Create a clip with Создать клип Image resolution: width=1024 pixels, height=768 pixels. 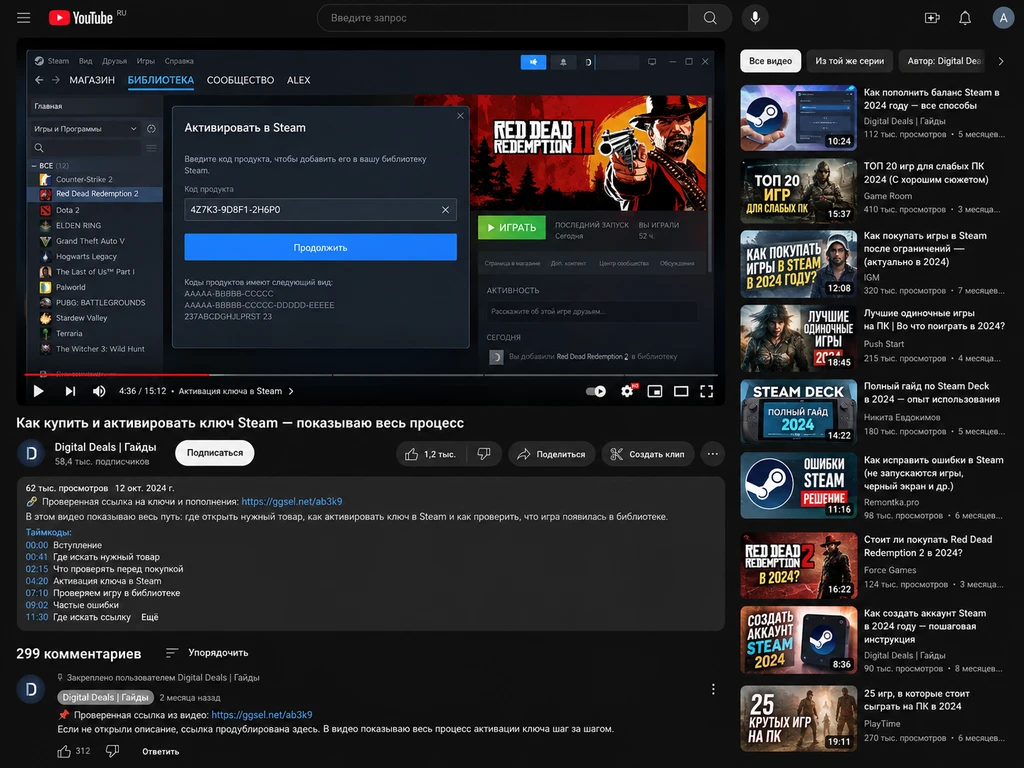tap(648, 454)
